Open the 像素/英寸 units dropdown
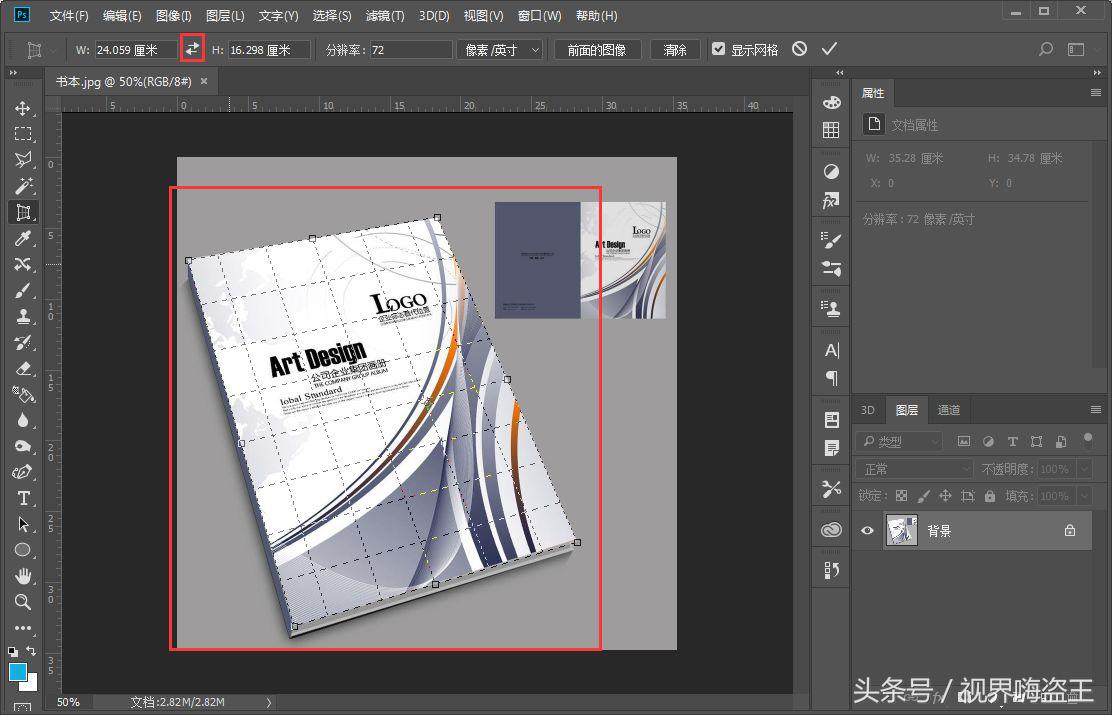Viewport: 1112px width, 715px height. pyautogui.click(x=500, y=49)
